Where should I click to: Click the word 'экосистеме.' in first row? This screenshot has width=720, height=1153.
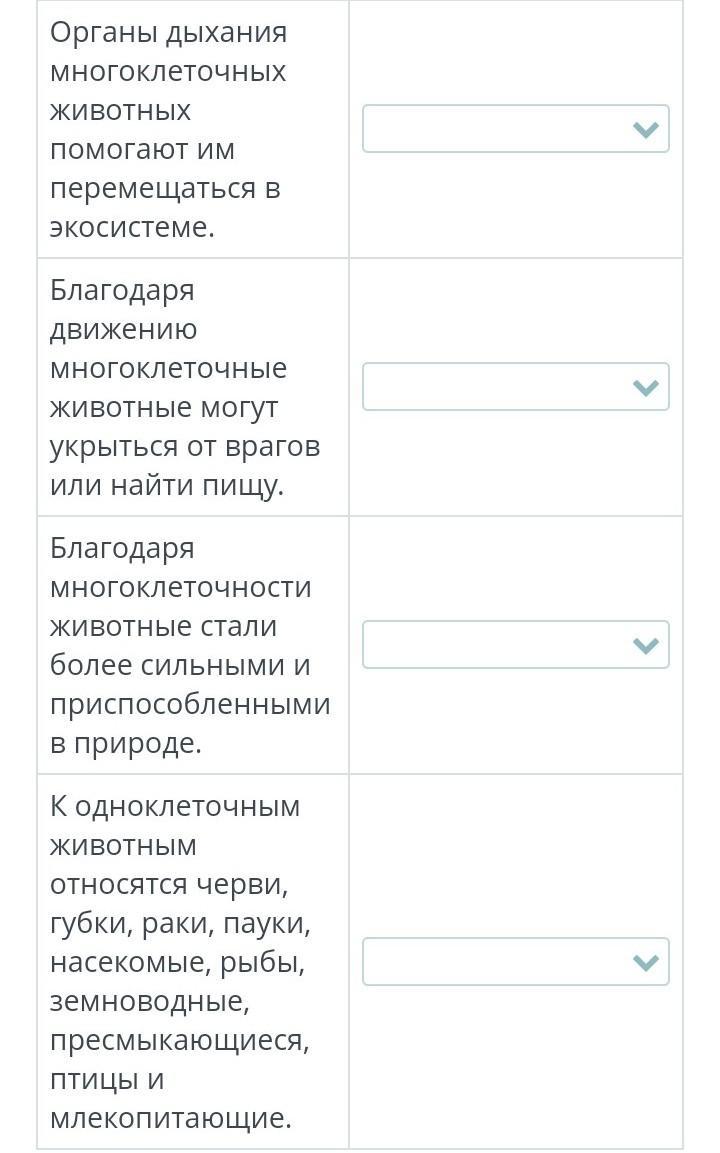point(132,227)
